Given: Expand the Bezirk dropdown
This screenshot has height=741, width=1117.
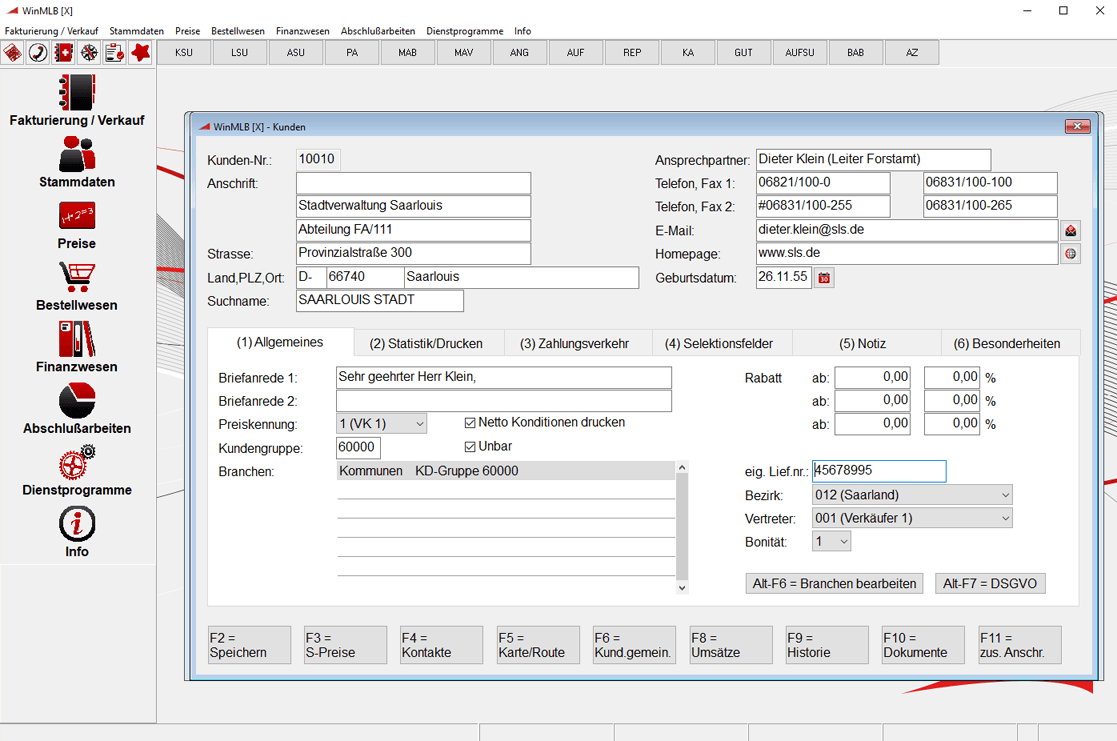Looking at the screenshot, I should [1005, 495].
